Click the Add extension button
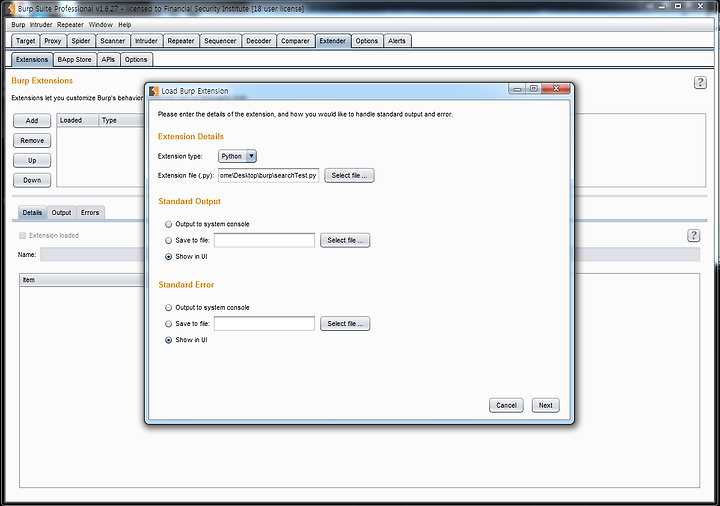This screenshot has height=506, width=720. [x=32, y=121]
